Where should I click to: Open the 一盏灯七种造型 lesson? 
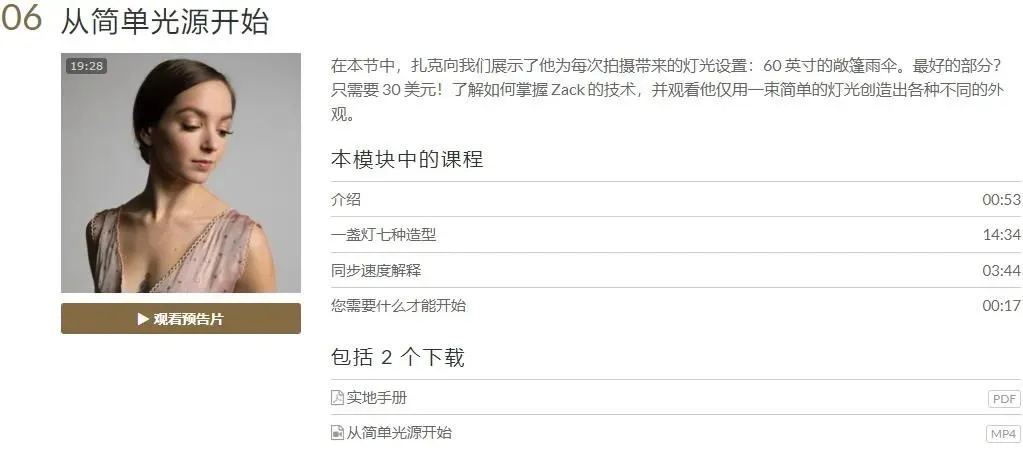point(675,234)
